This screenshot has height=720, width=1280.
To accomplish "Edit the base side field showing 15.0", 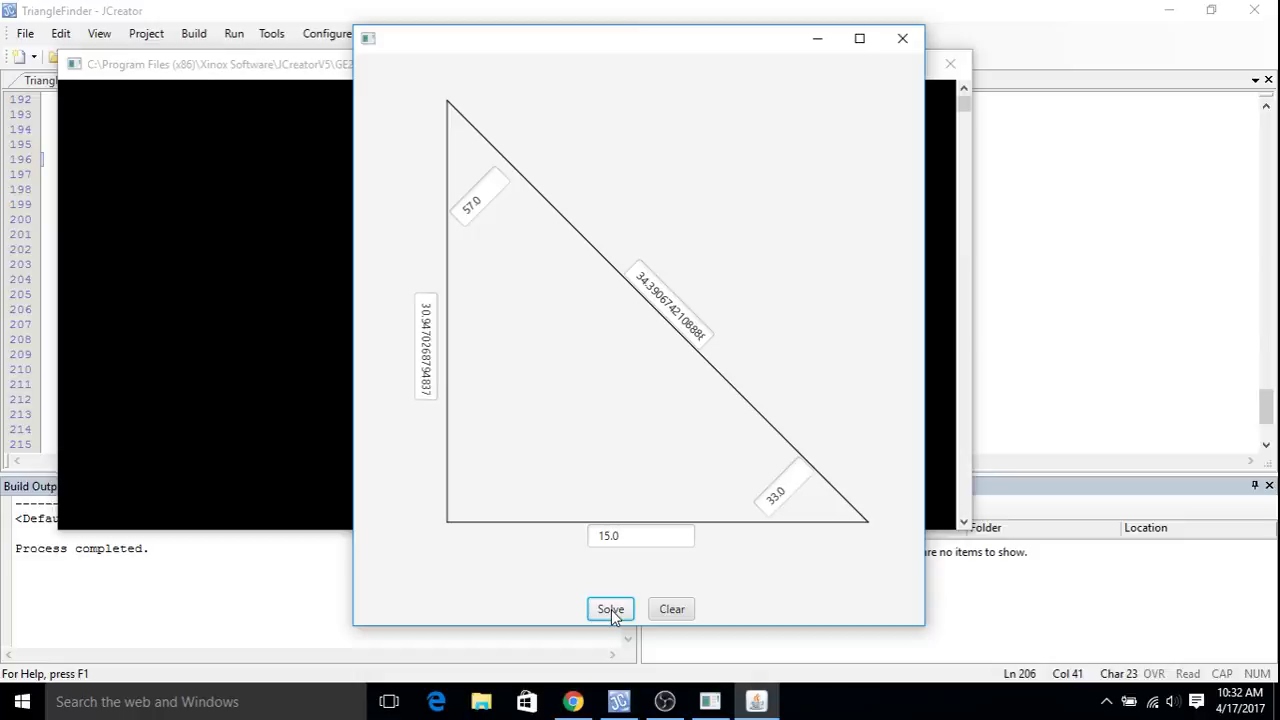I will [x=641, y=536].
